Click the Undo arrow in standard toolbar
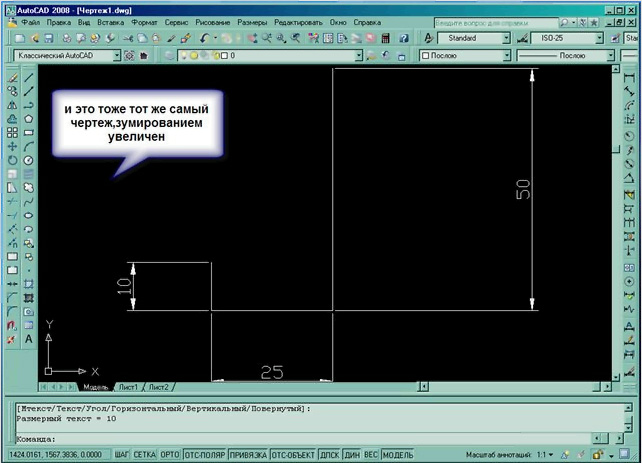 pos(204,38)
